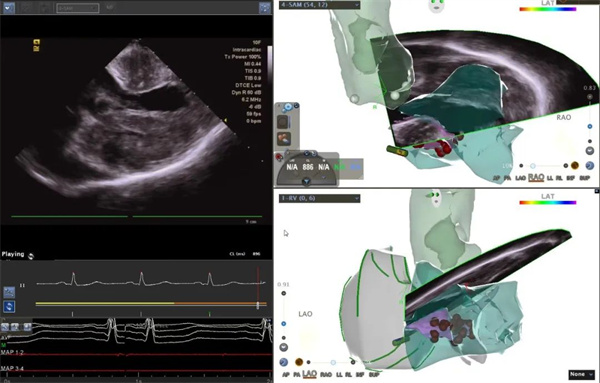This screenshot has height=383, width=600.
Task: Click the playback progress bar handle
Action: point(258,305)
